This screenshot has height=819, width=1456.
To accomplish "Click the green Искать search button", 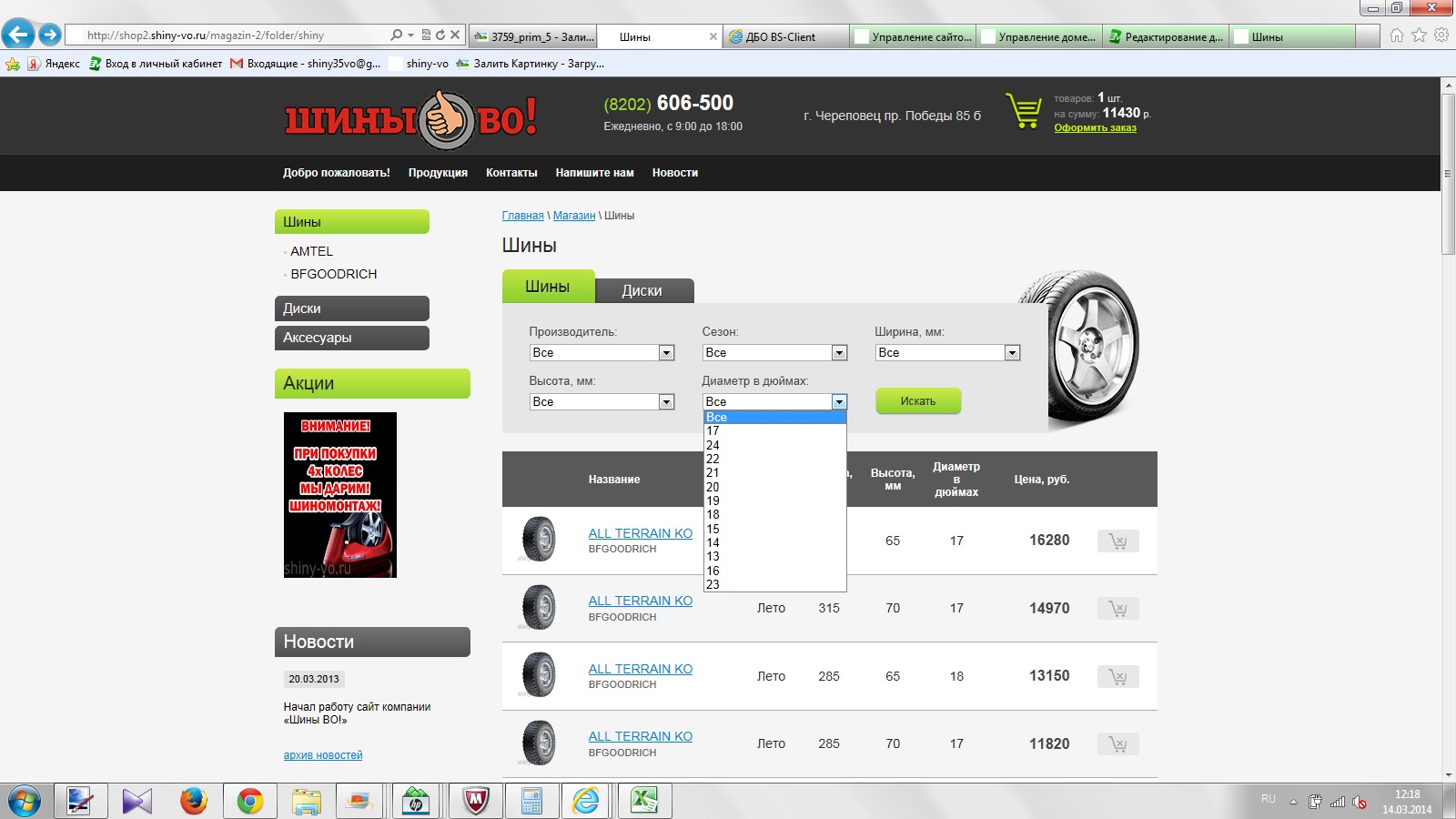I will [918, 401].
